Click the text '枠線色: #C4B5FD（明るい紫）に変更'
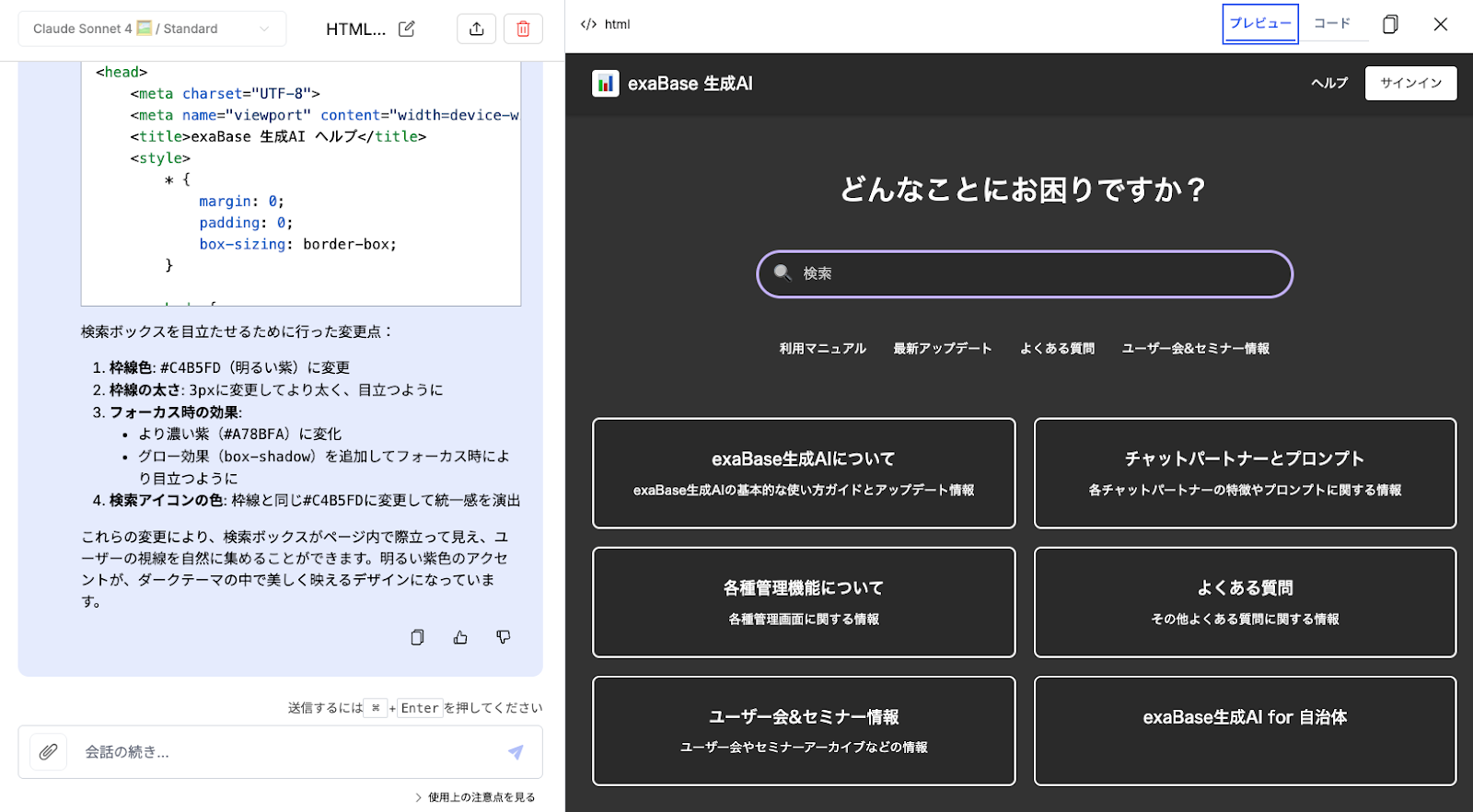This screenshot has width=1473, height=812. pos(229,367)
